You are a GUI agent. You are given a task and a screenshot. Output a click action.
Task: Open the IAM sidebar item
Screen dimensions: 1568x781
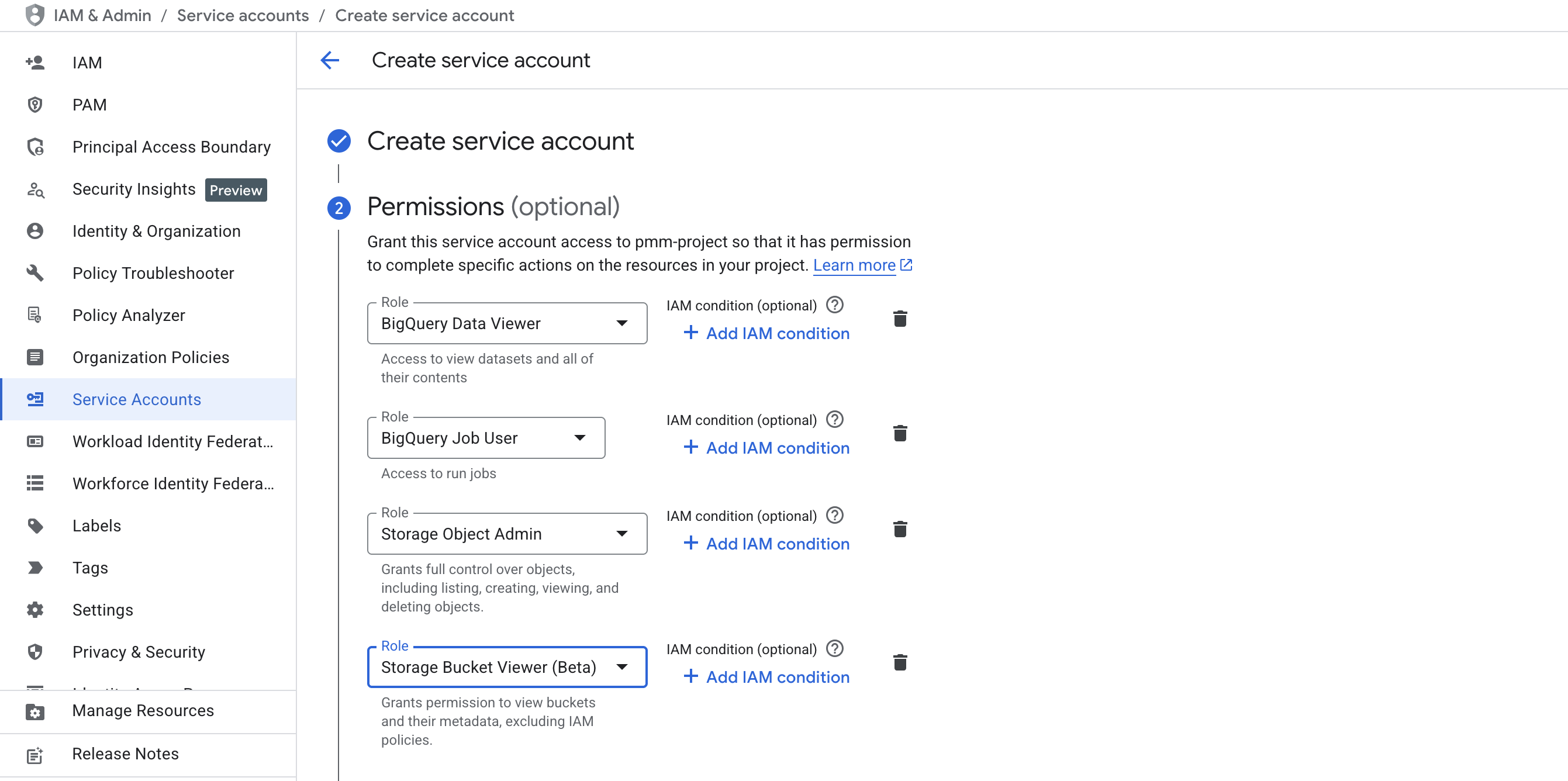pyautogui.click(x=87, y=62)
